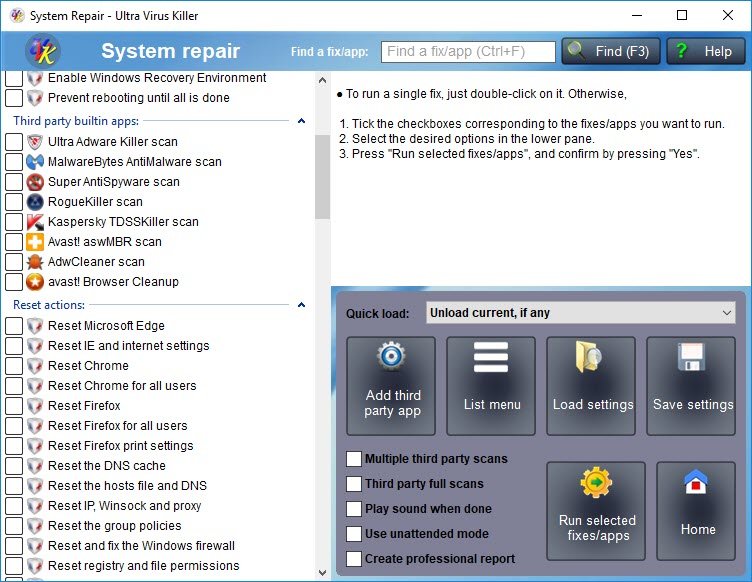Click shield icon beside Reset the DNS cache

tap(35, 466)
